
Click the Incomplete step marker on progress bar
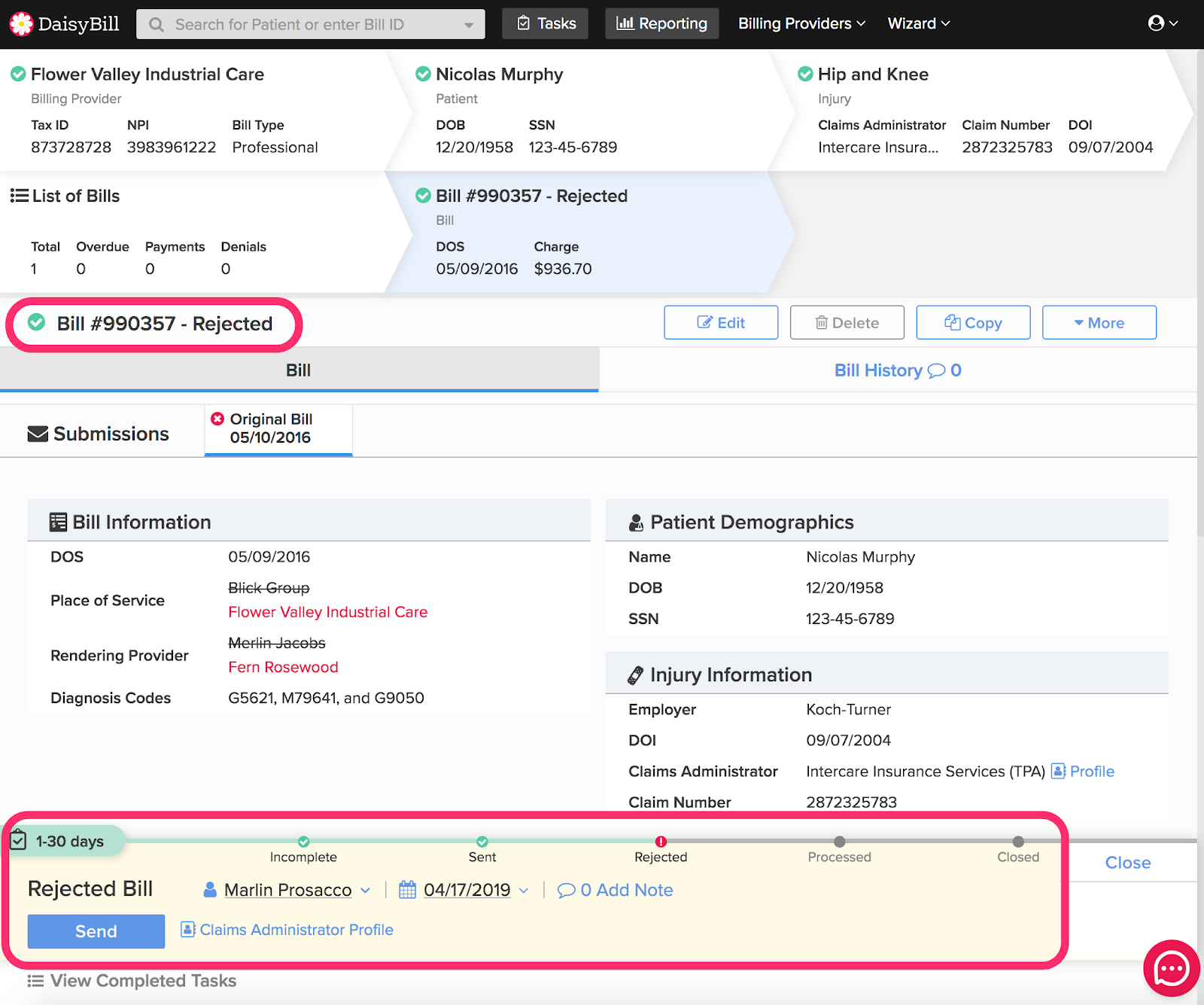coord(303,842)
